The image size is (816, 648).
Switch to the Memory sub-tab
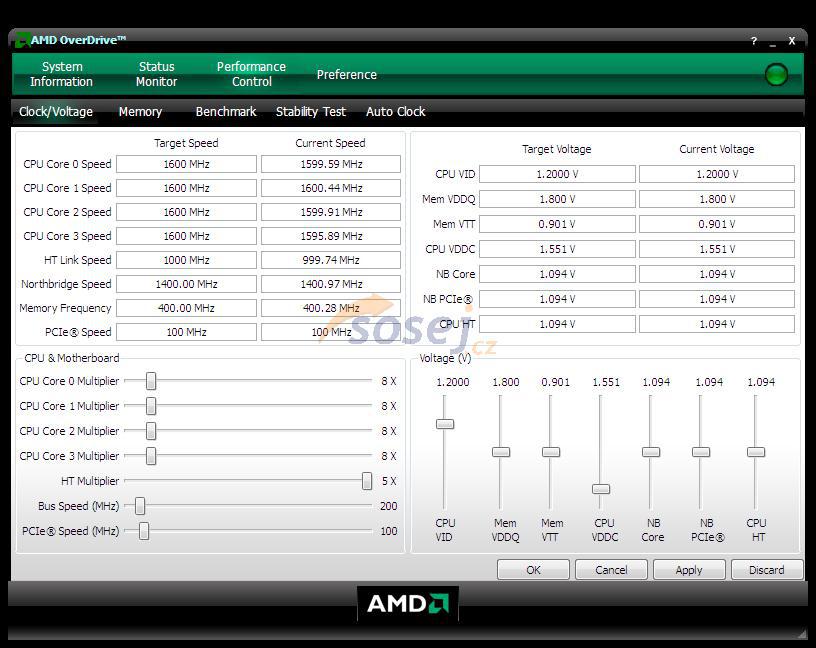point(140,111)
